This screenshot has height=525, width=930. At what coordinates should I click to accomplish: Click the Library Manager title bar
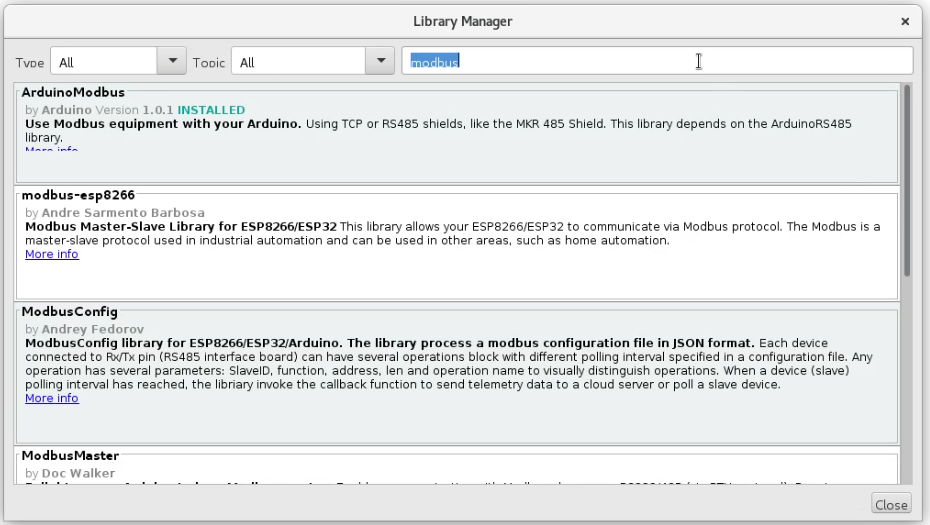coord(464,20)
